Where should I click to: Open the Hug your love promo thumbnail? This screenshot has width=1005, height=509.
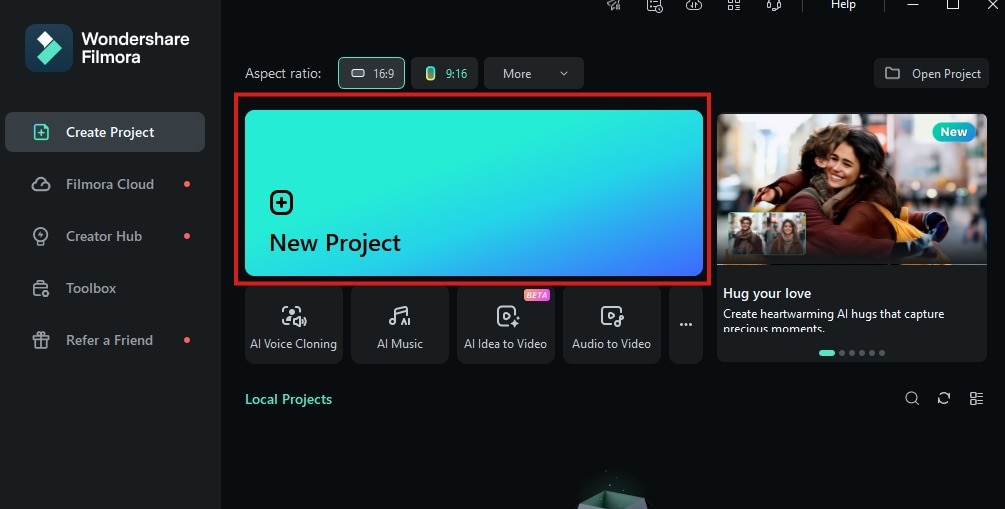coord(852,189)
